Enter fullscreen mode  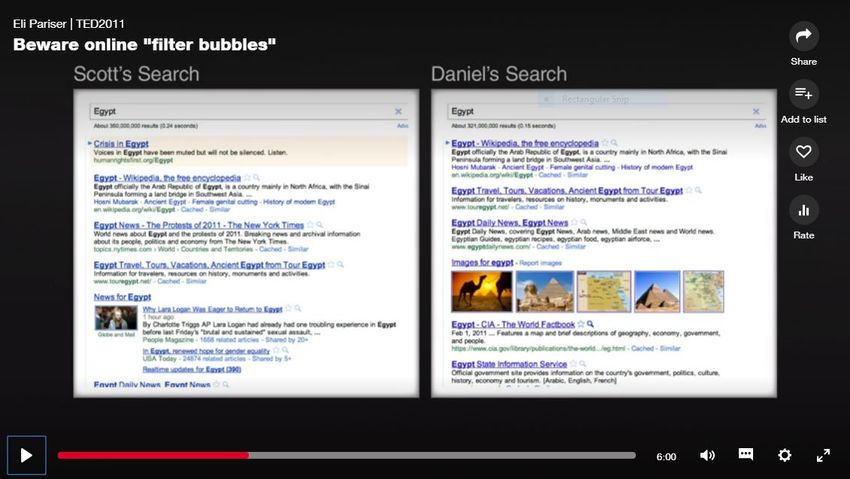[x=823, y=455]
